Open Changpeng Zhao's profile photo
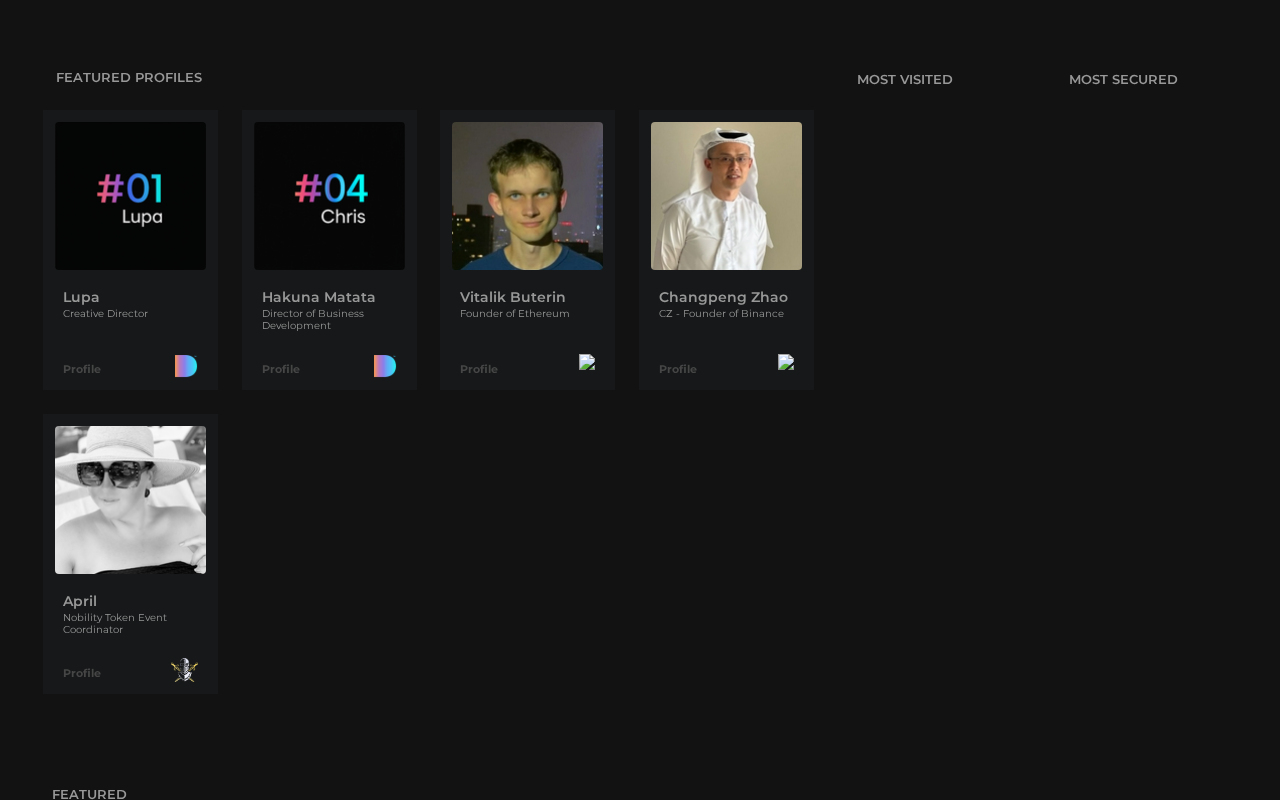This screenshot has width=1280, height=800. click(726, 196)
